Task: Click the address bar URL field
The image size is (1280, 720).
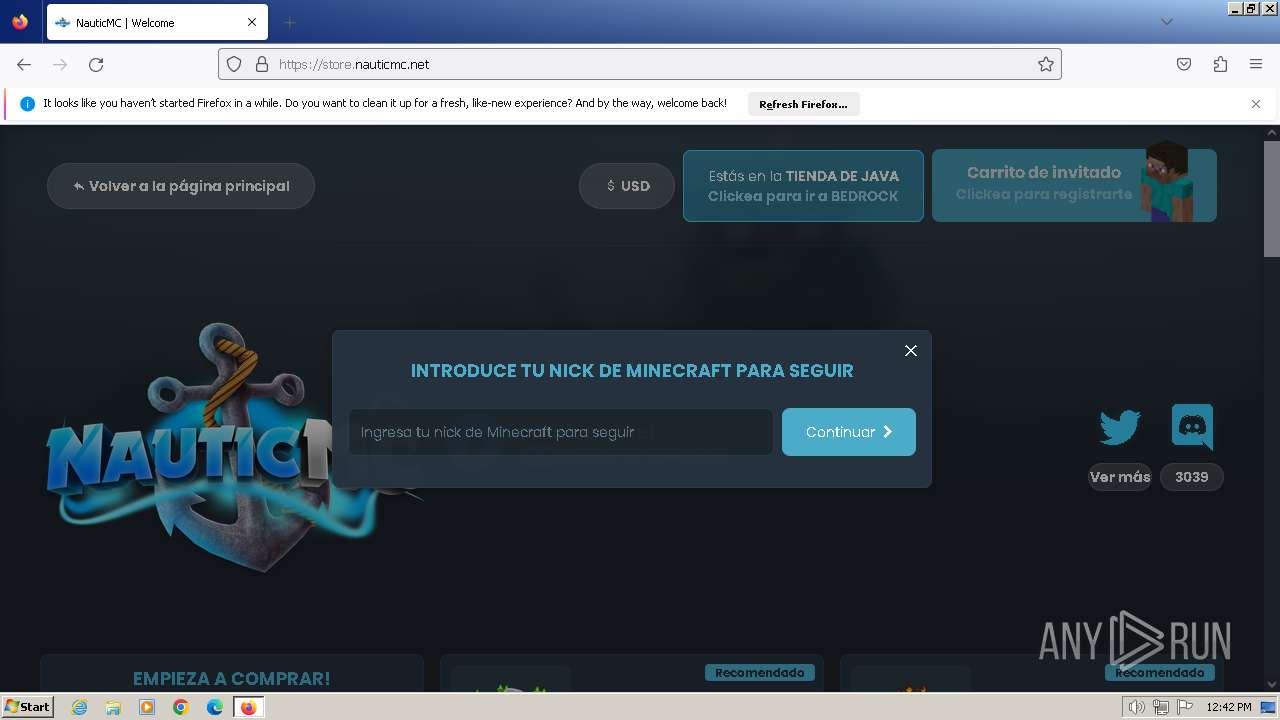Action: coord(640,64)
